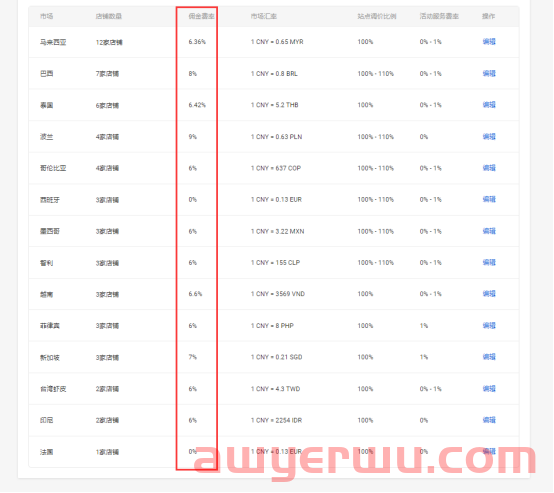
Task: Select the 佣金费率 column header
Action: [201, 16]
